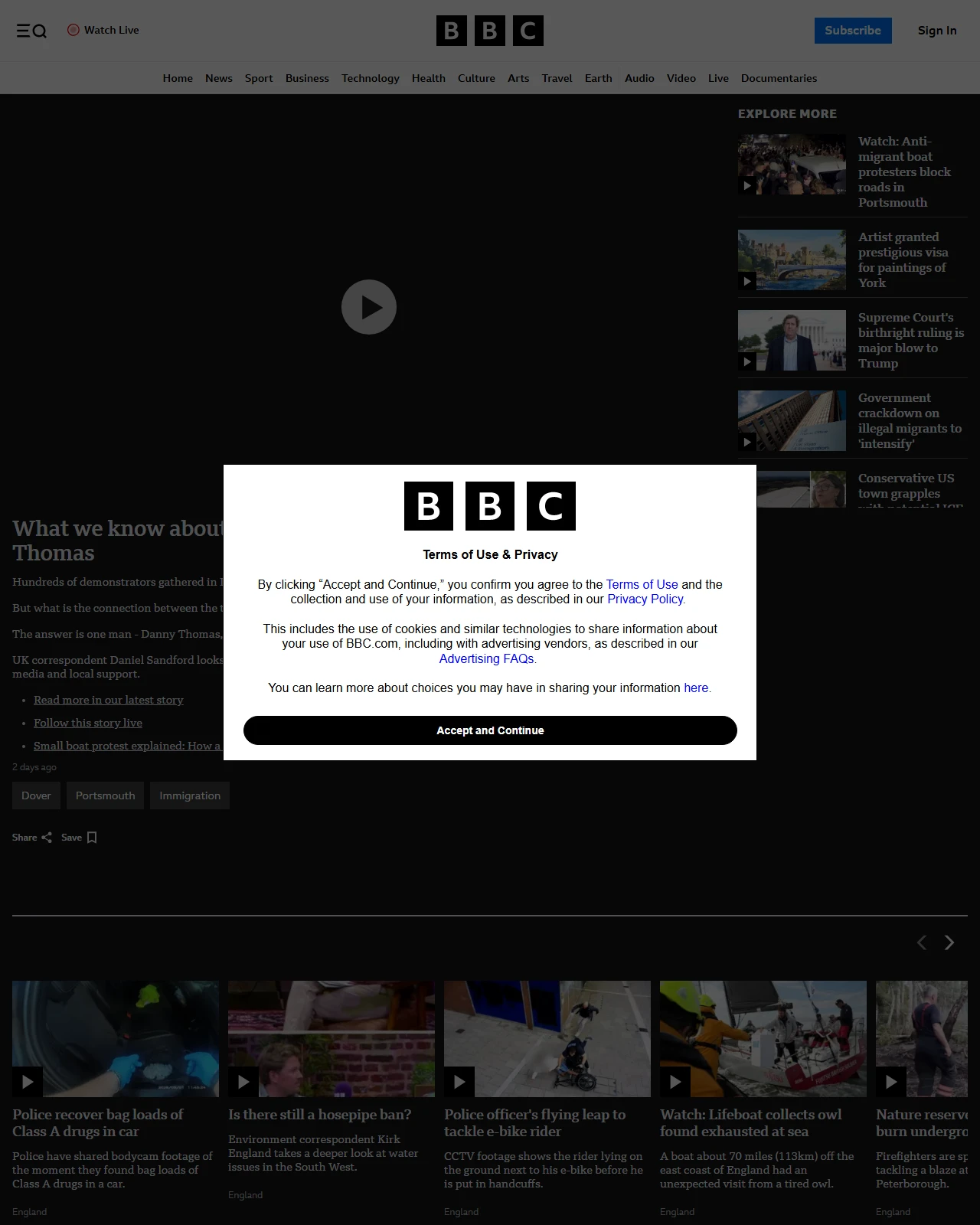Screen dimensions: 980x1225
Task: Open 'Read more in our latest story' link
Action: click(x=109, y=700)
